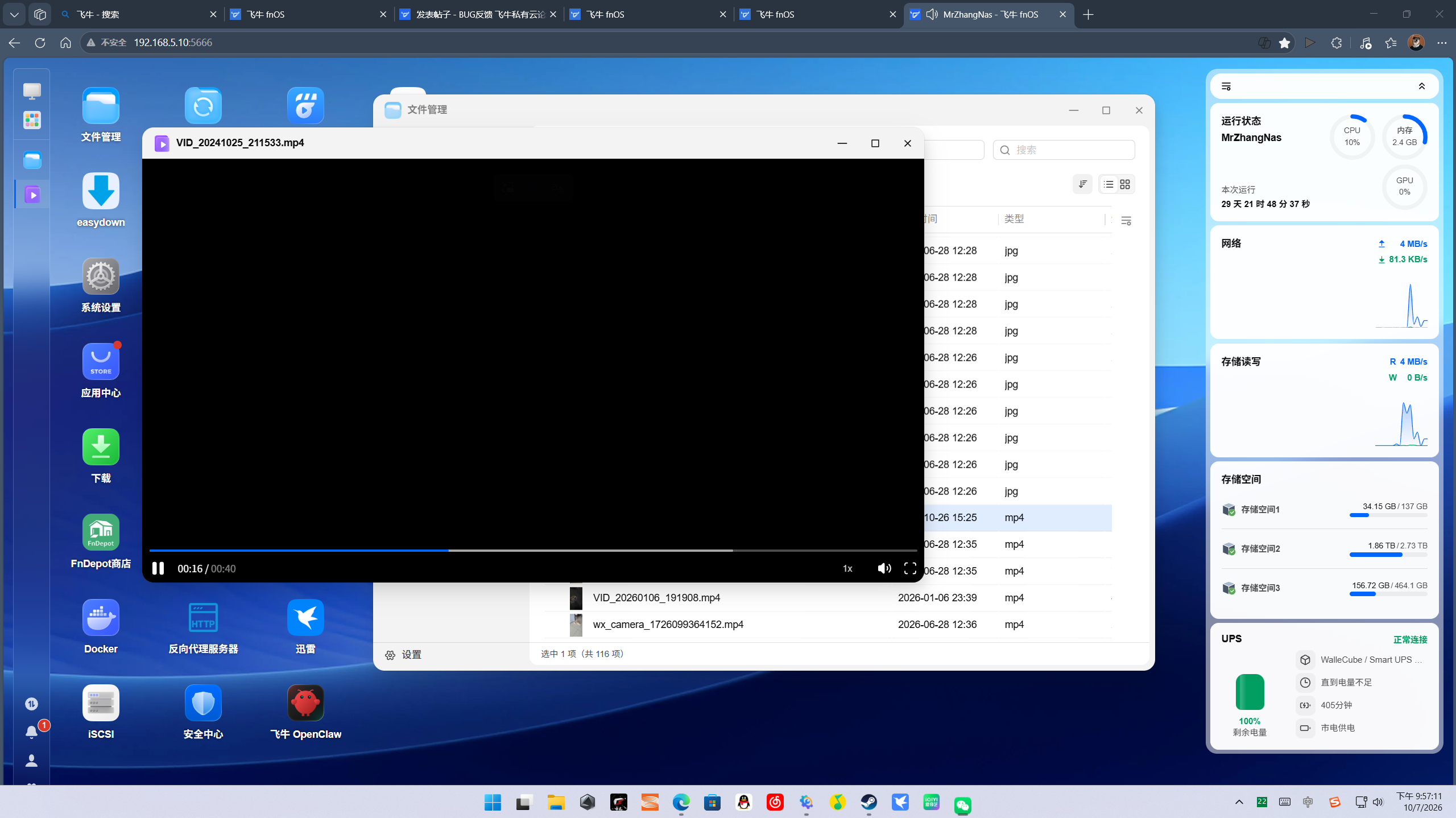Open the 1x playback speed menu
The height and width of the screenshot is (818, 1456).
pos(847,568)
